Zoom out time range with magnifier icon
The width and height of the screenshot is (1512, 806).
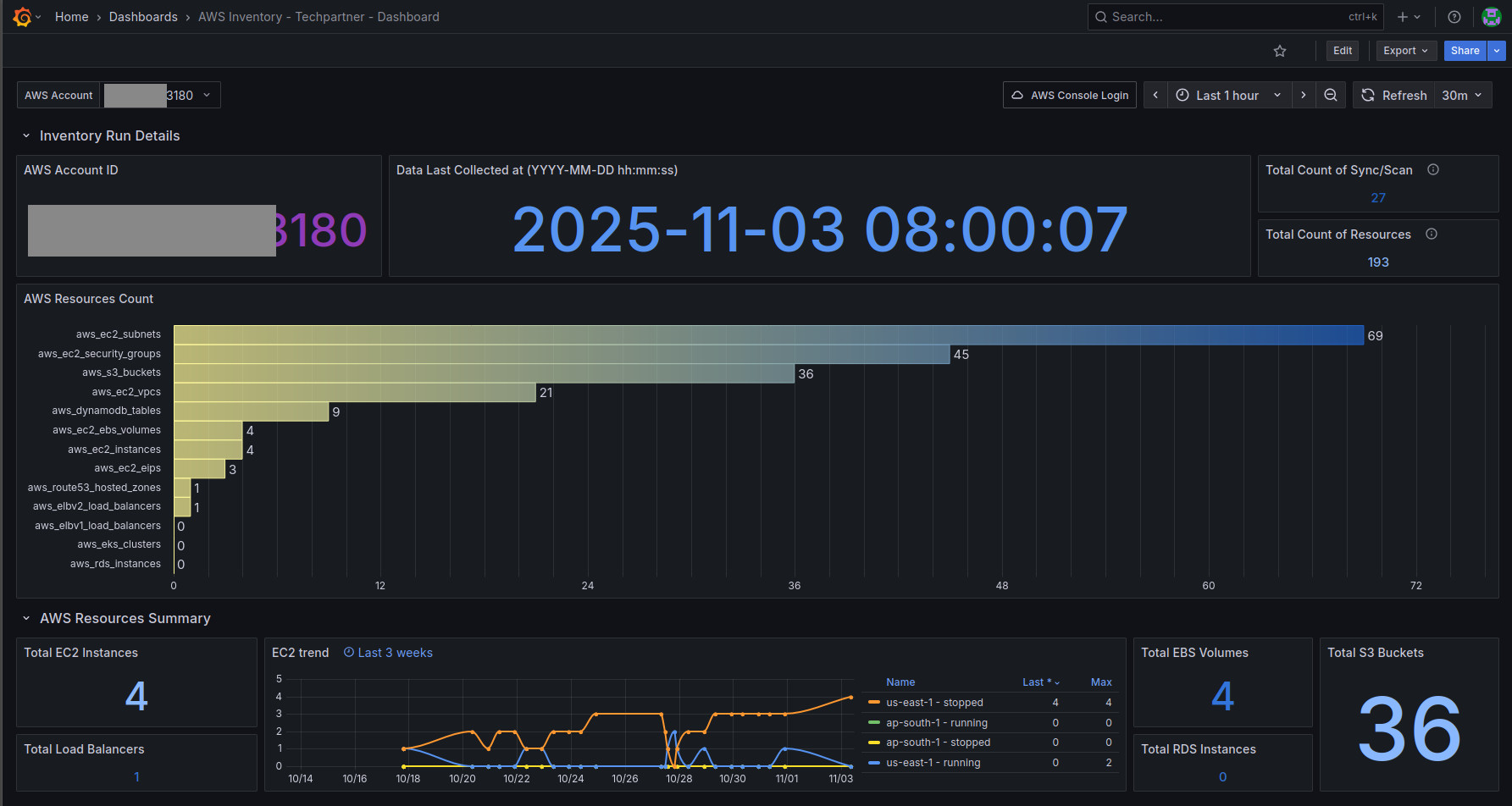1331,96
